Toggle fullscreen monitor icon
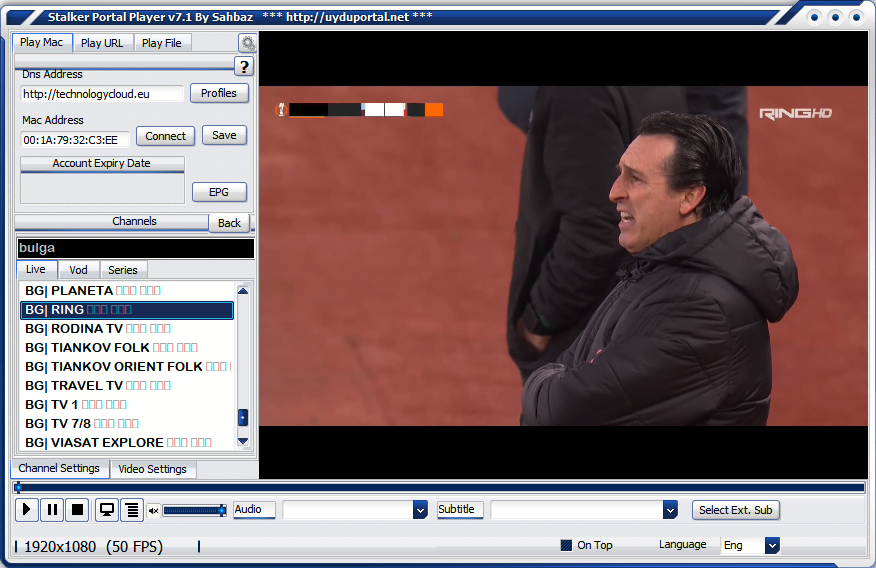 pyautogui.click(x=106, y=509)
